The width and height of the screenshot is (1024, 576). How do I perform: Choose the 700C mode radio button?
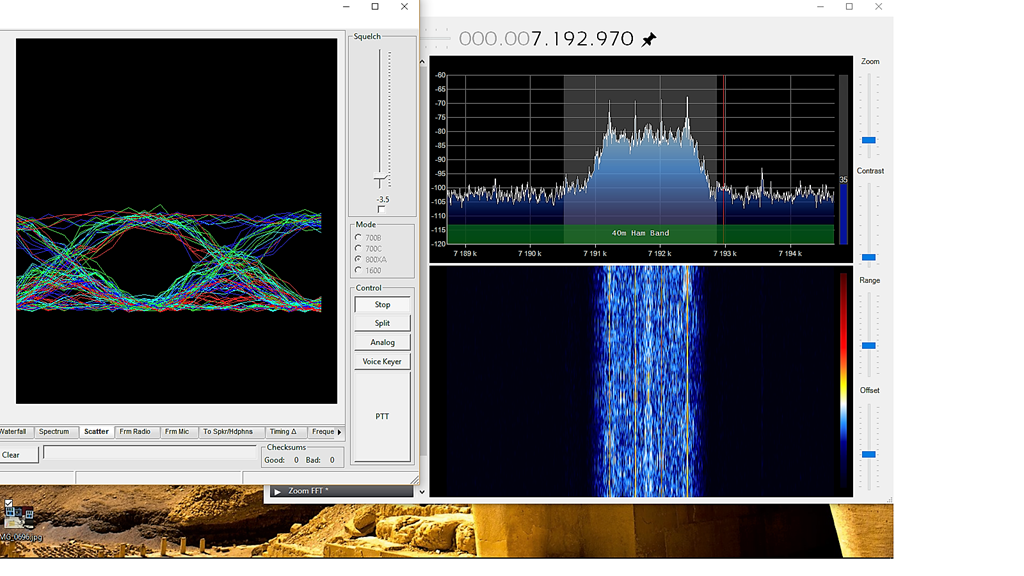tap(359, 249)
